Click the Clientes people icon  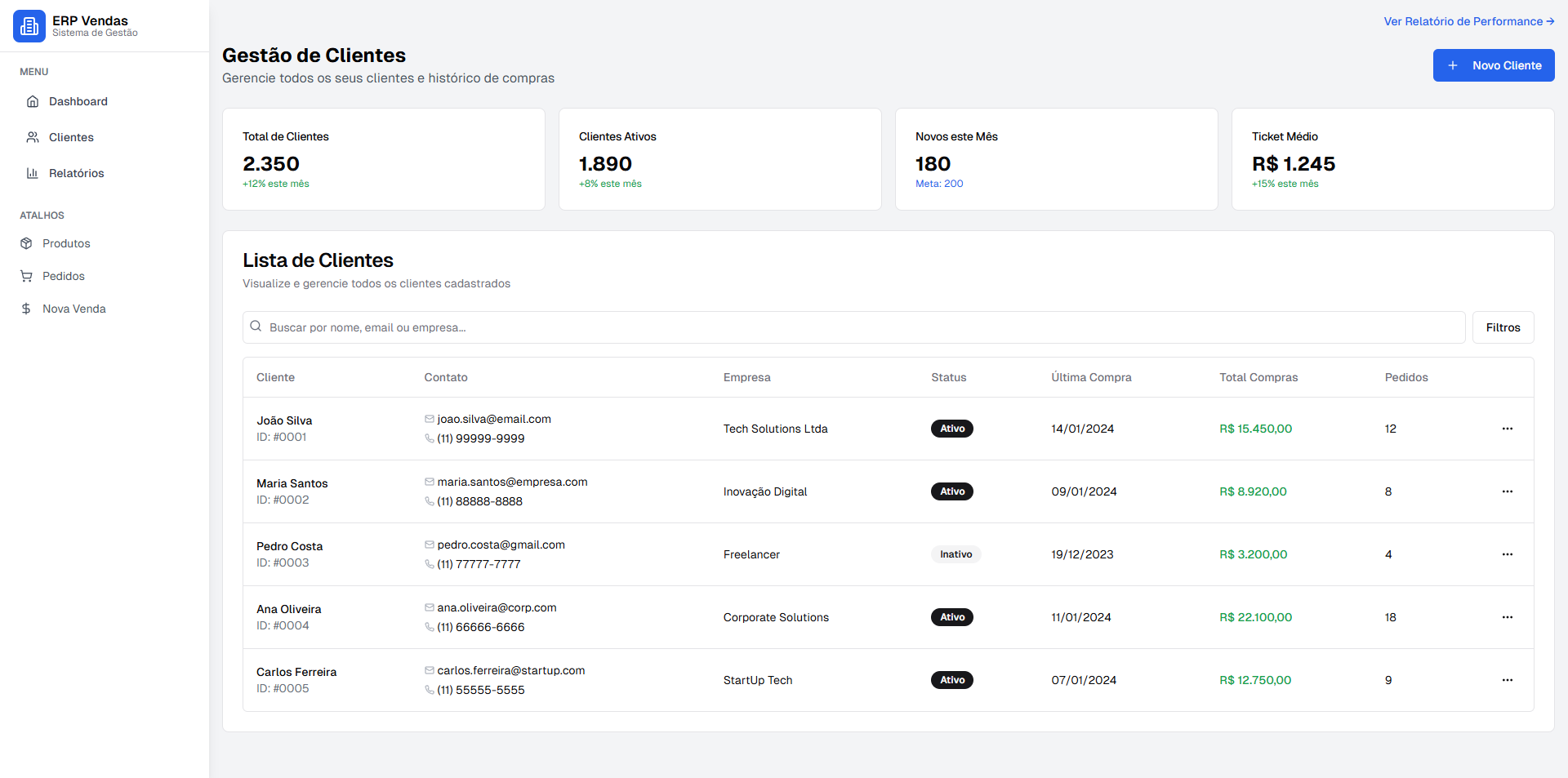click(33, 137)
